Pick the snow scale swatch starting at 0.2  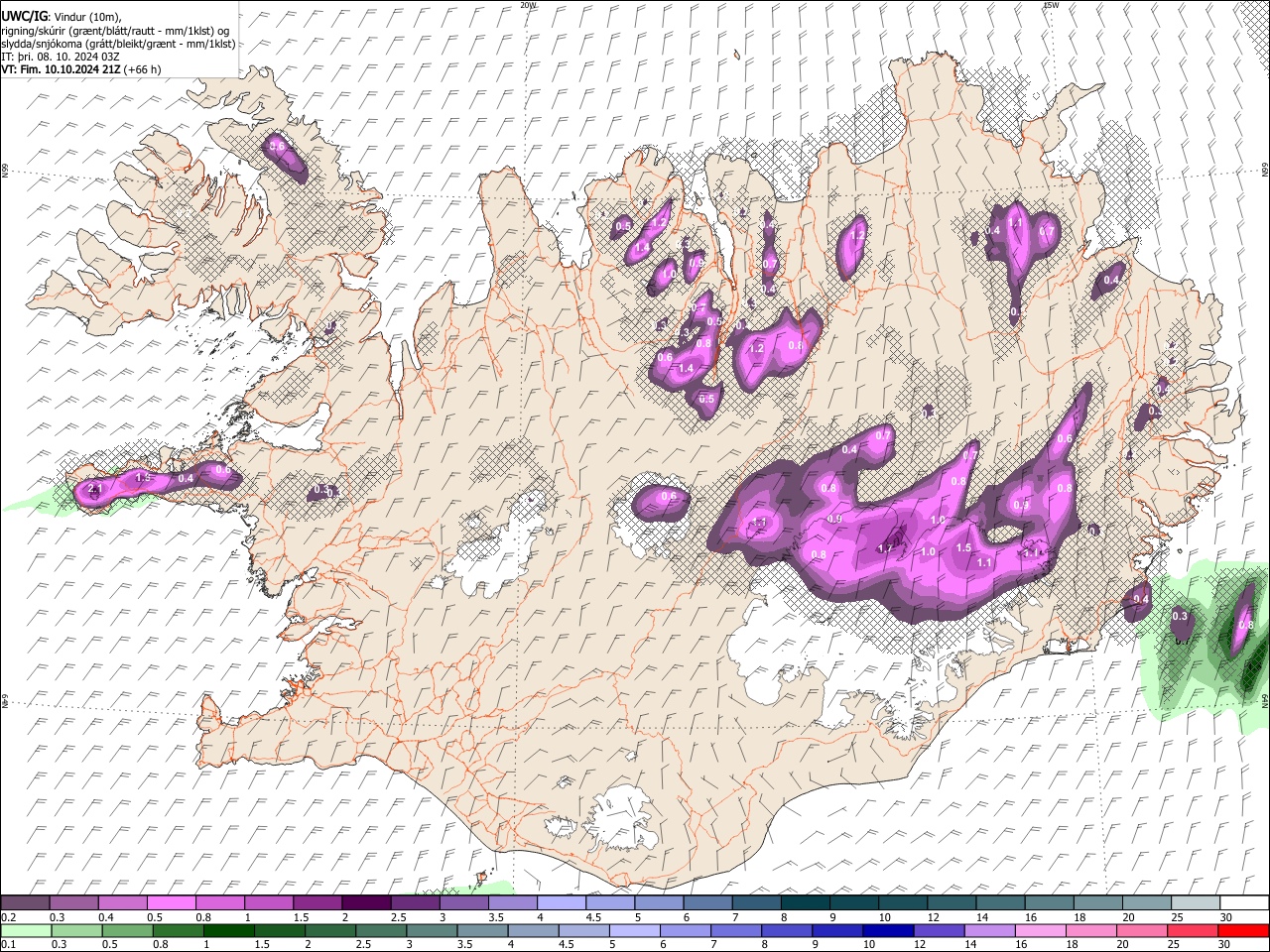pyautogui.click(x=25, y=902)
